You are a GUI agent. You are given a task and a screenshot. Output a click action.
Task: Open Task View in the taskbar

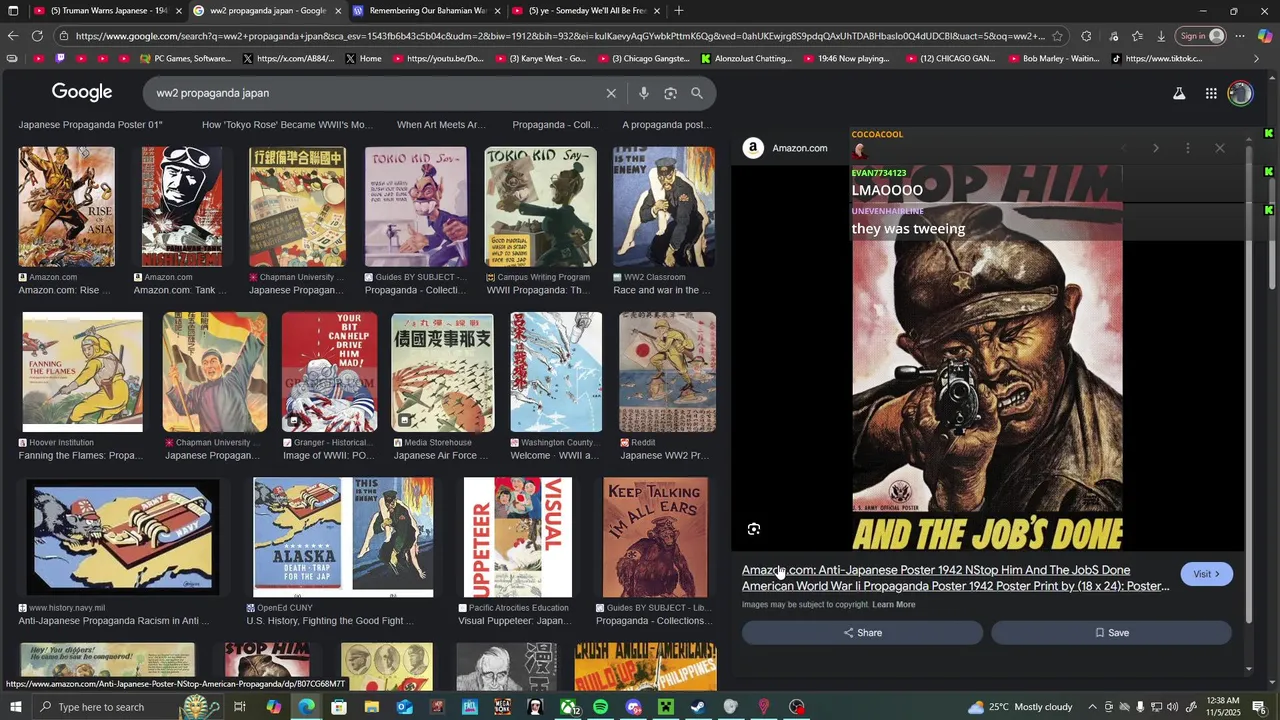[x=240, y=707]
